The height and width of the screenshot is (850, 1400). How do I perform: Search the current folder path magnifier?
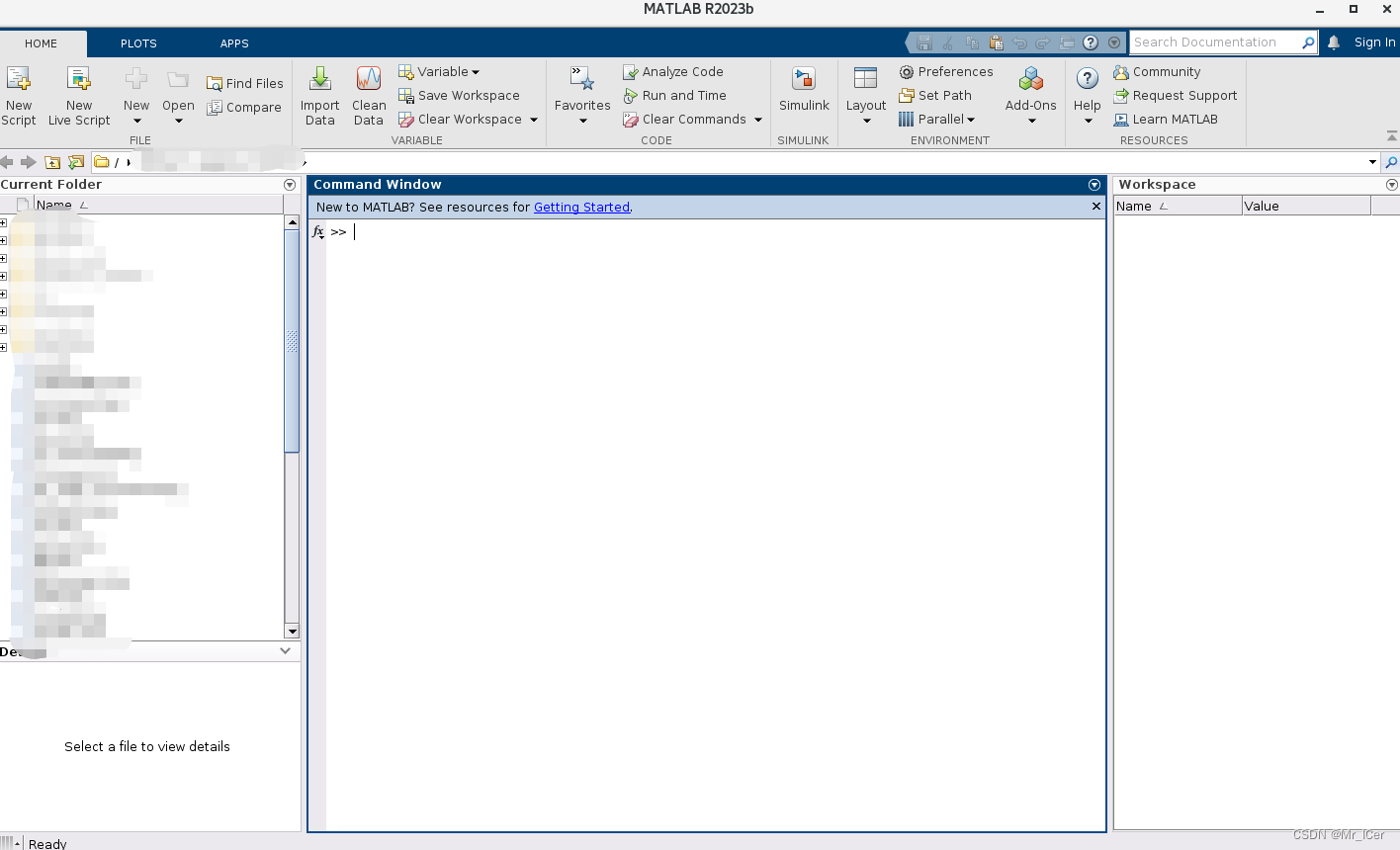tap(1391, 162)
